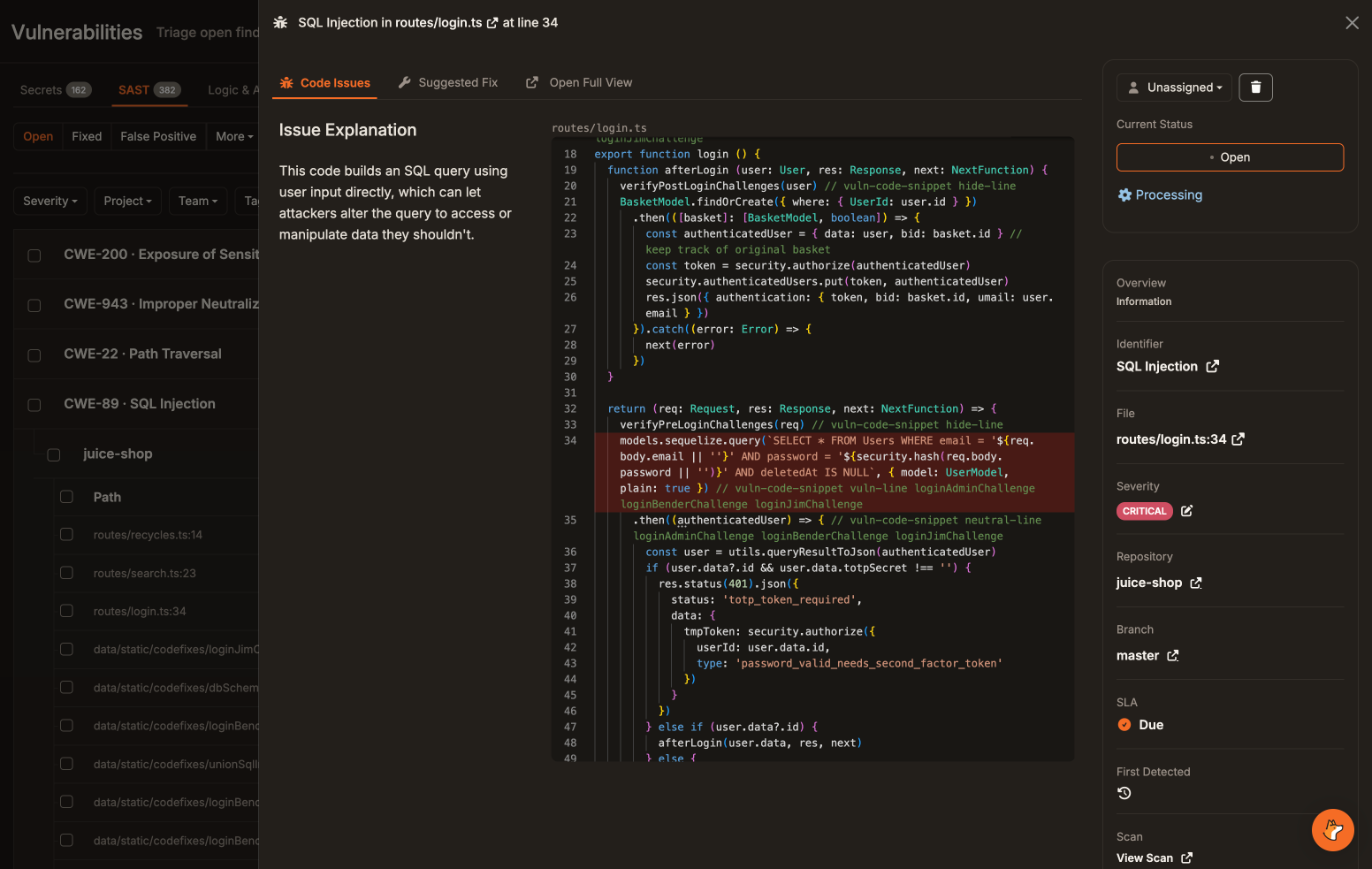Image resolution: width=1372 pixels, height=869 pixels.
Task: Select the SAST tab
Action: (149, 90)
